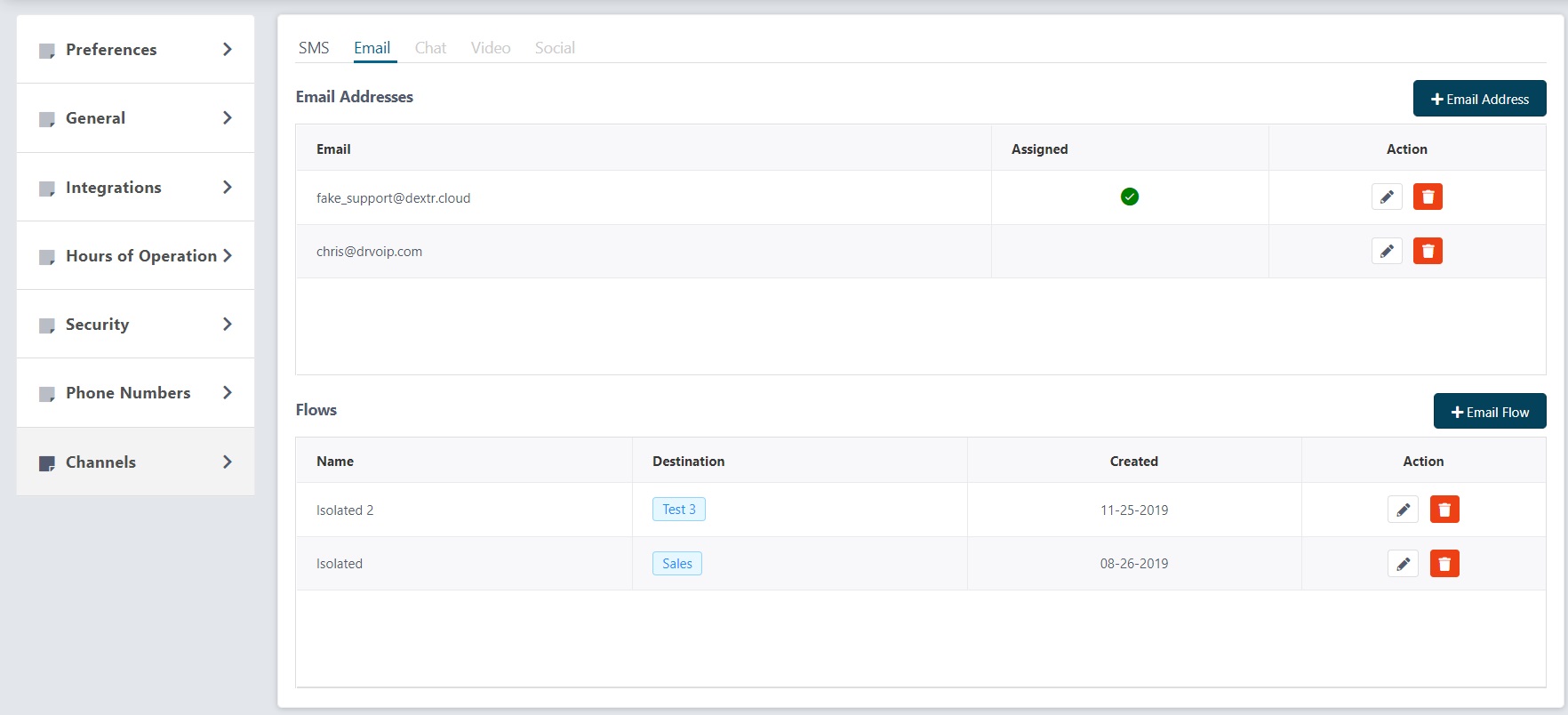
Task: Open the Security menu item
Action: (x=135, y=324)
